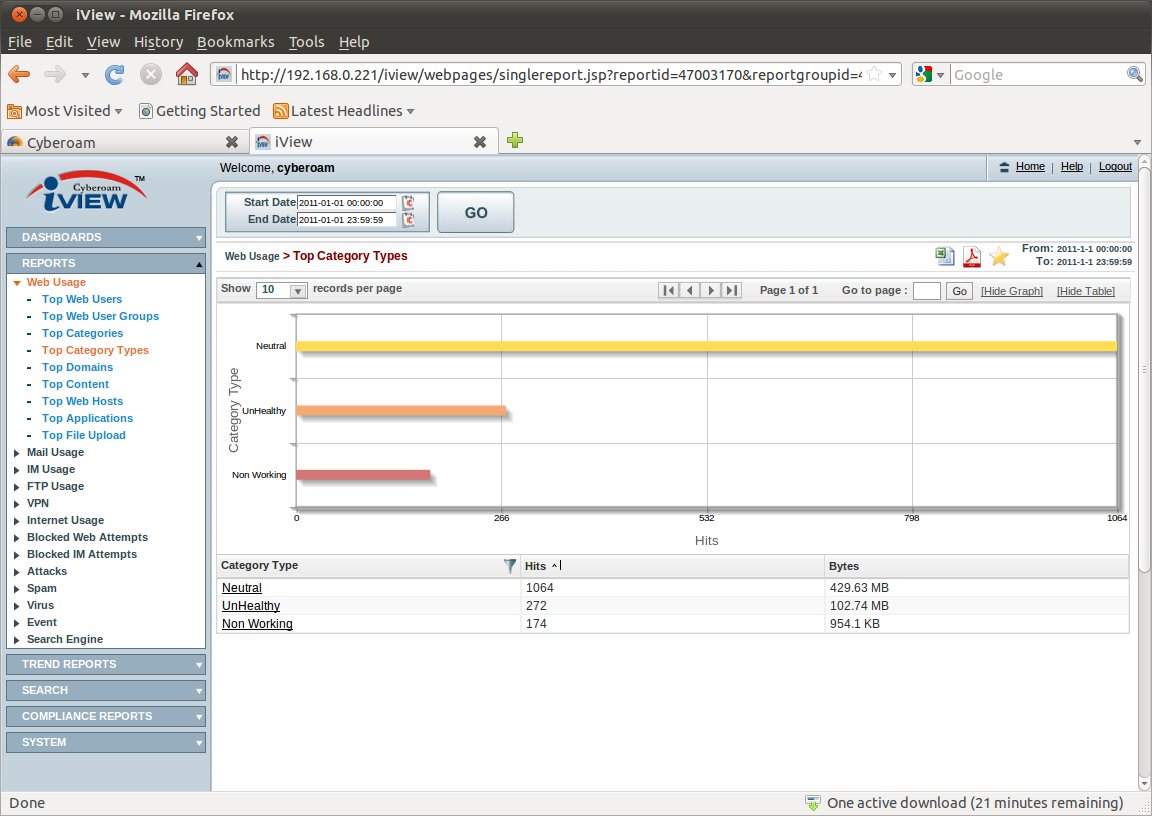Sort the table by Hits column
This screenshot has width=1152, height=816.
[x=536, y=566]
